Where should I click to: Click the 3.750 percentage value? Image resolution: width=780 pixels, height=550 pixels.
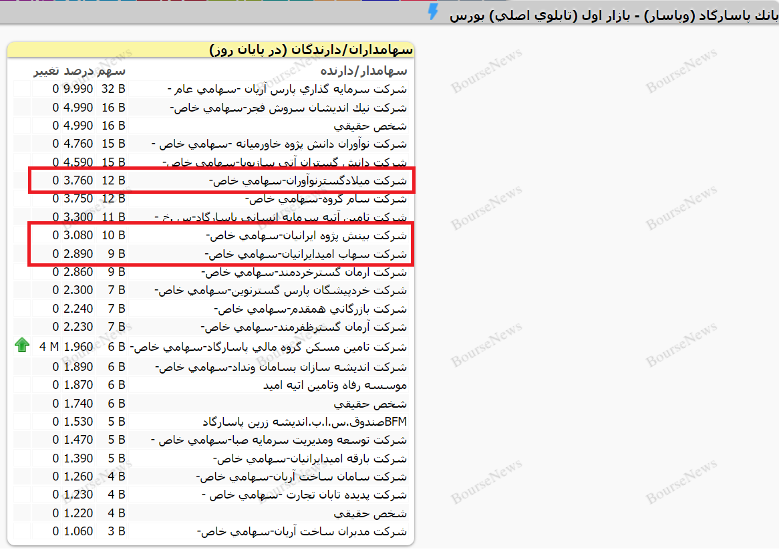click(78, 198)
